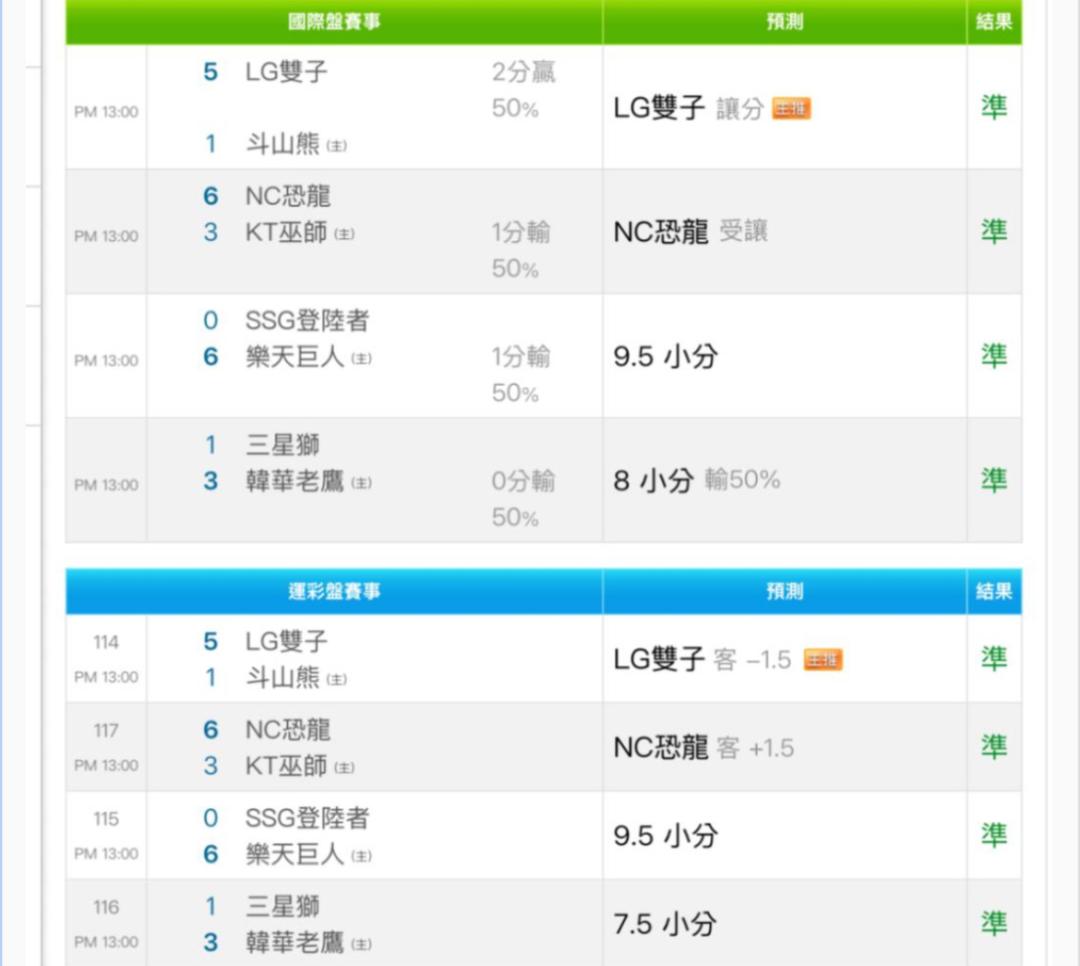
Task: Open 9.5 小分 prediction in 國際盤賽事 table
Action: [x=665, y=357]
